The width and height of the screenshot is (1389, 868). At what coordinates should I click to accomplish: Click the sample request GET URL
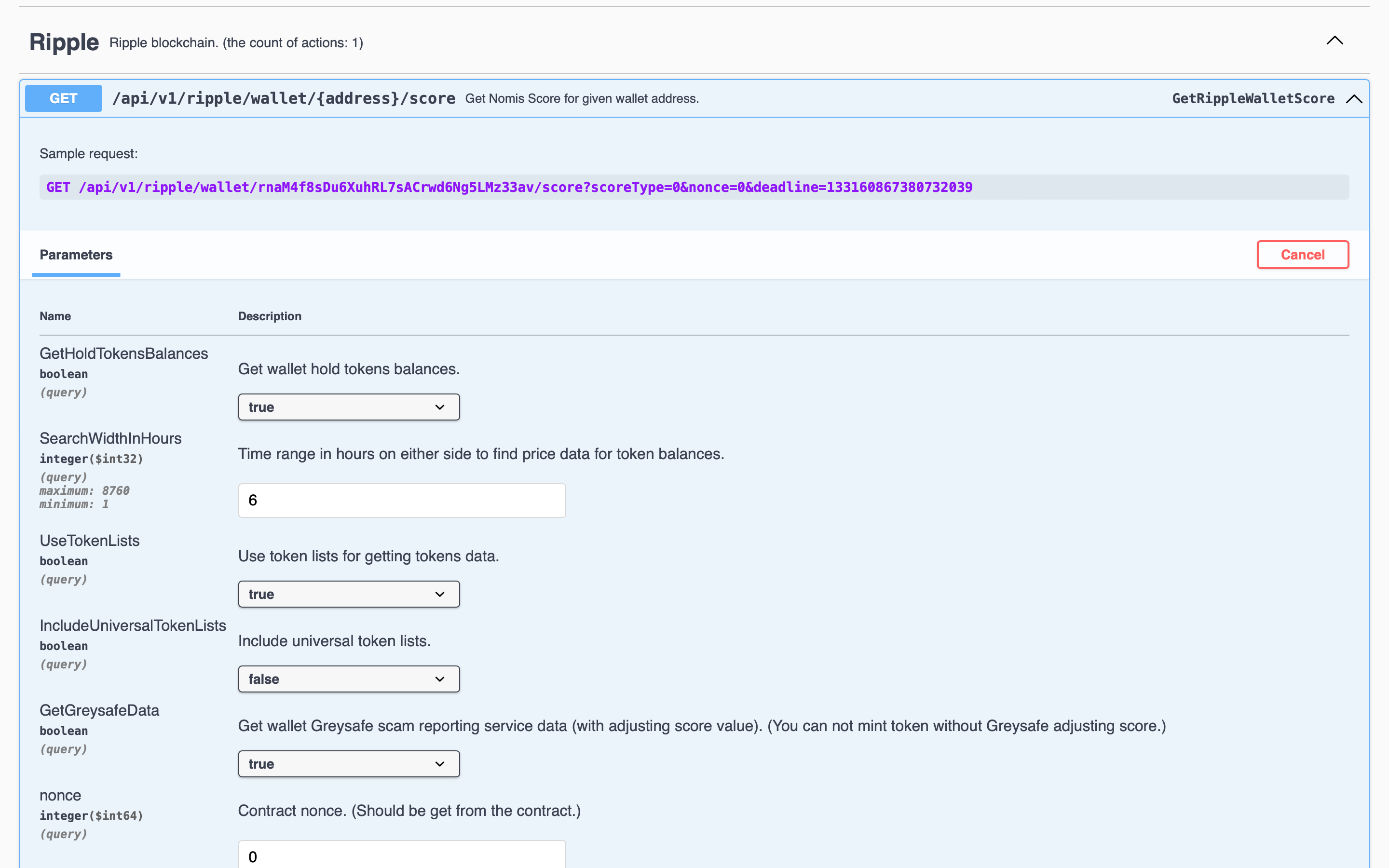click(509, 187)
